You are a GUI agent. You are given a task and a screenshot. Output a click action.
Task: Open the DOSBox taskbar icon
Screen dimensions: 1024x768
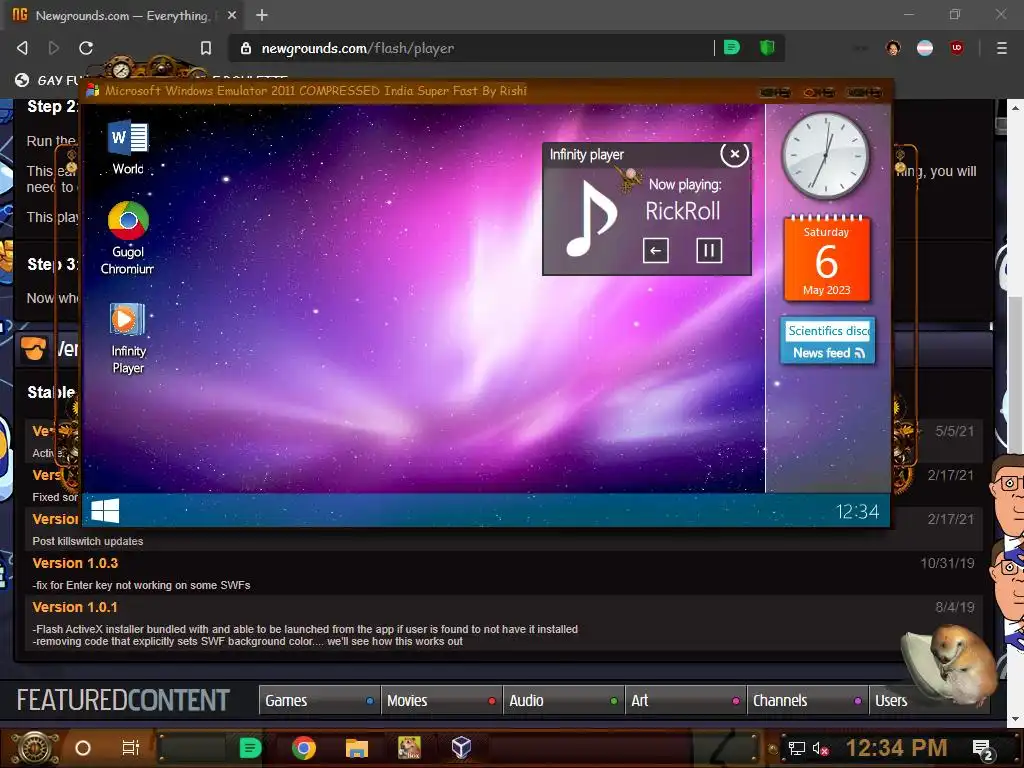pos(409,747)
